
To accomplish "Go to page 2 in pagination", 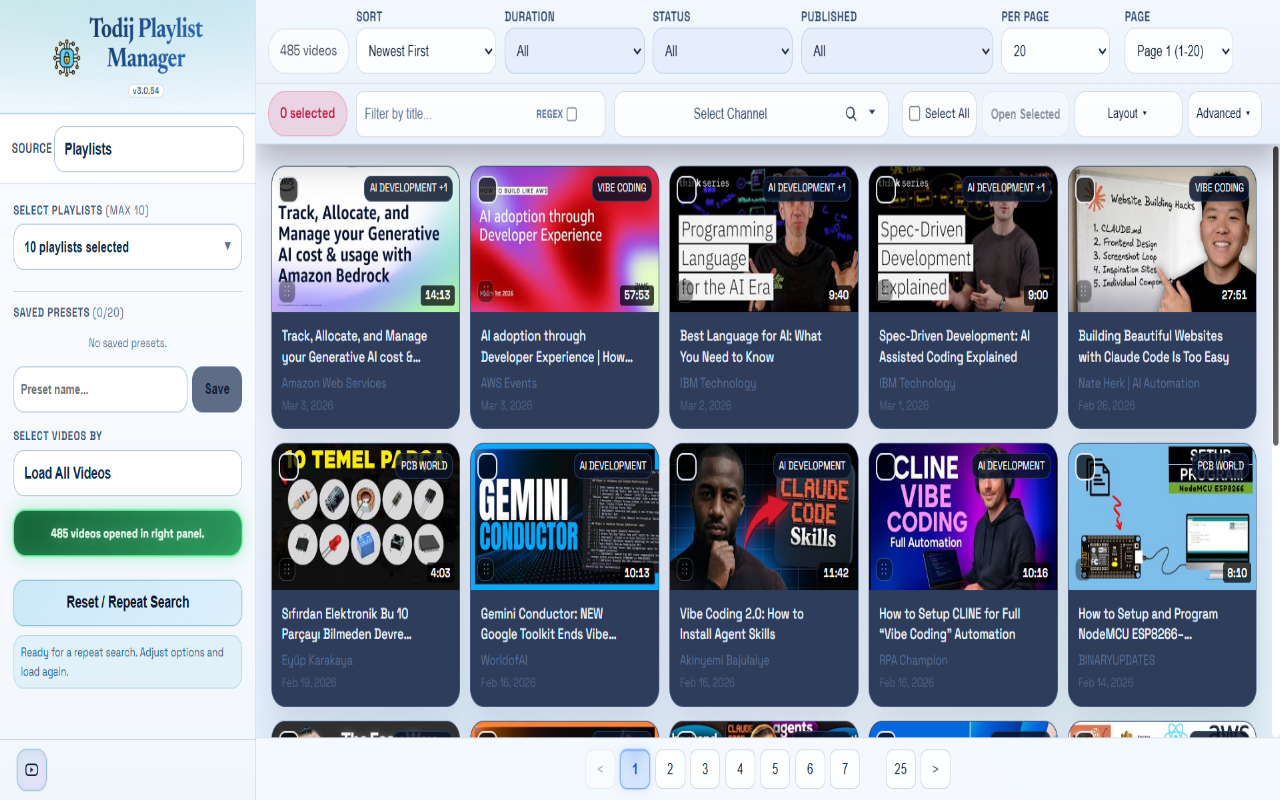I will click(x=670, y=769).
